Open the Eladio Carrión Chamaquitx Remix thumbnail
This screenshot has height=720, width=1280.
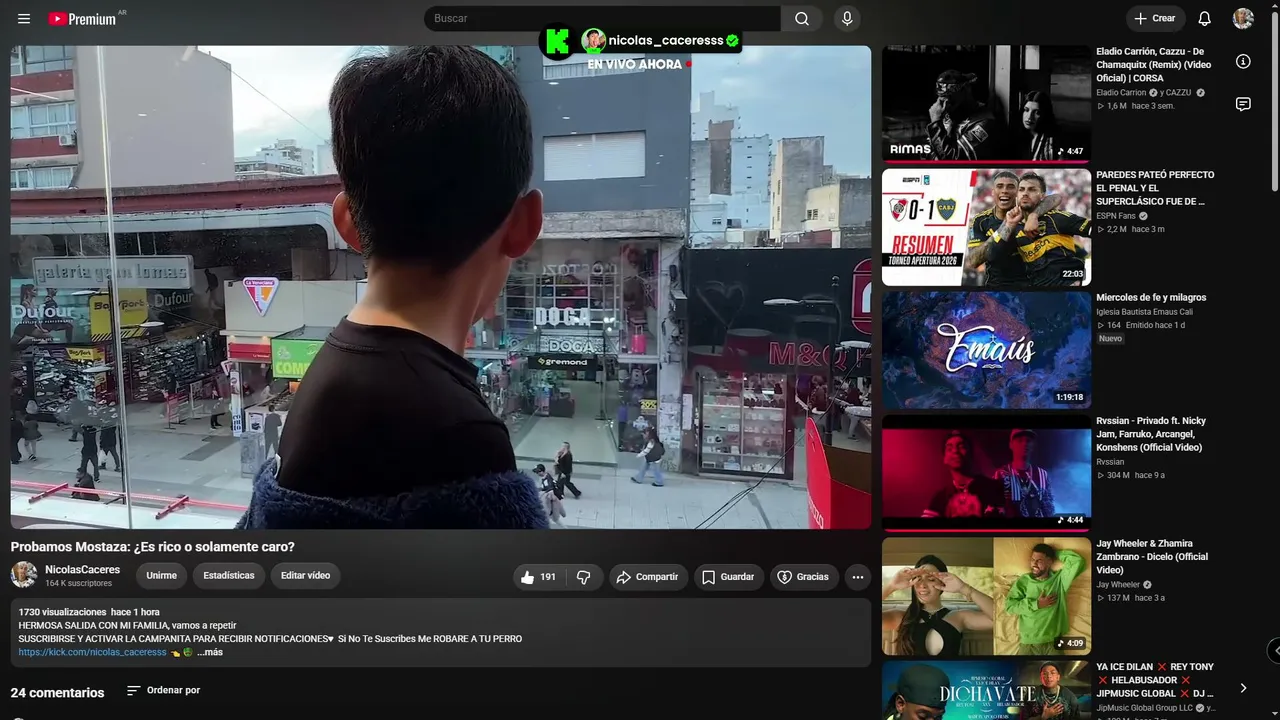click(986, 104)
